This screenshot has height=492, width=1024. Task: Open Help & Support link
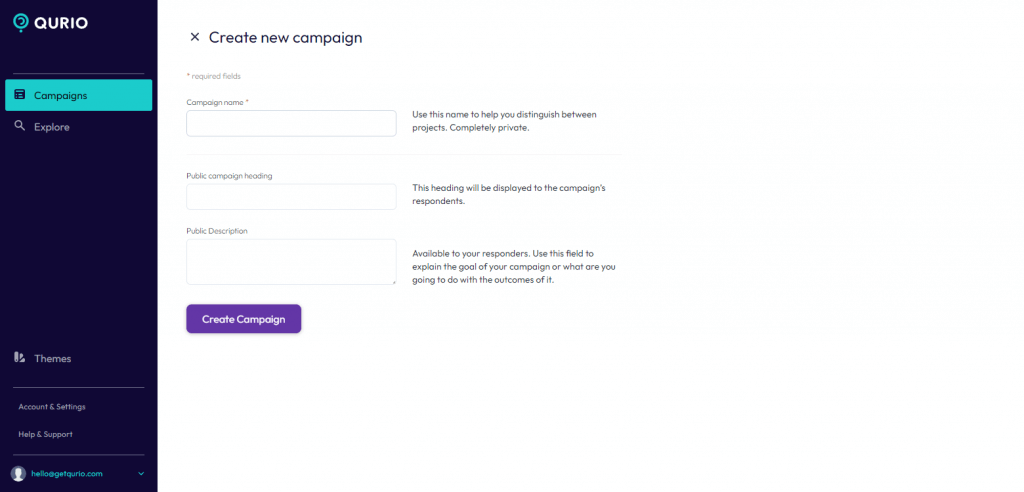click(x=45, y=434)
